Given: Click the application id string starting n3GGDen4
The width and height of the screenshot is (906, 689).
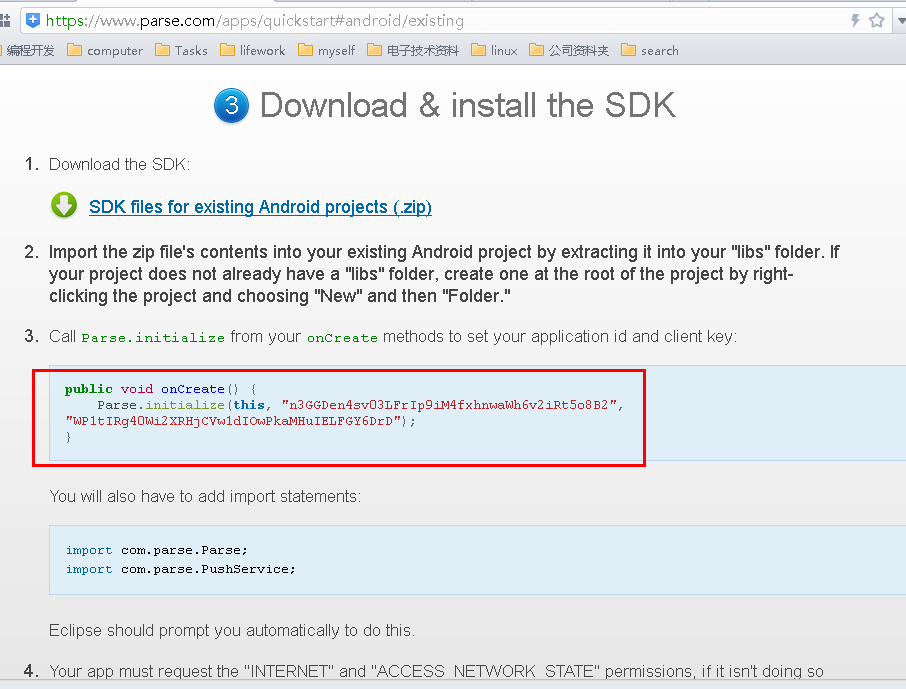Looking at the screenshot, I should [x=449, y=405].
